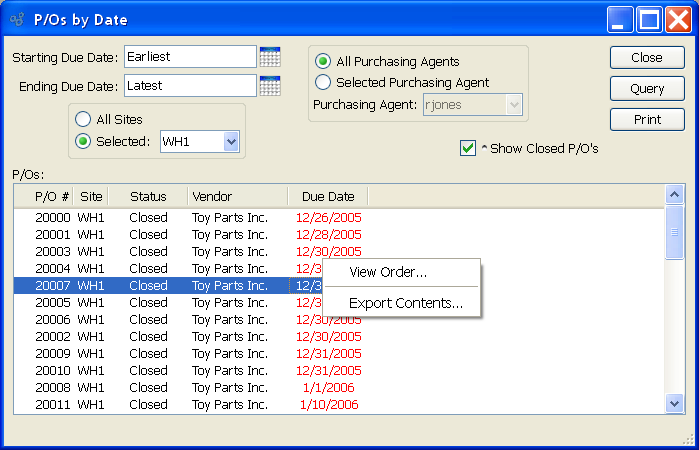Open the Ending Due Date calendar picker
This screenshot has width=699, height=450.
pyautogui.click(x=270, y=86)
